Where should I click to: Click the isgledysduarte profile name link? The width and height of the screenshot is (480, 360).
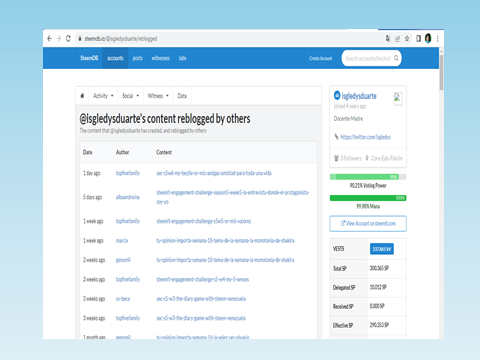359,96
